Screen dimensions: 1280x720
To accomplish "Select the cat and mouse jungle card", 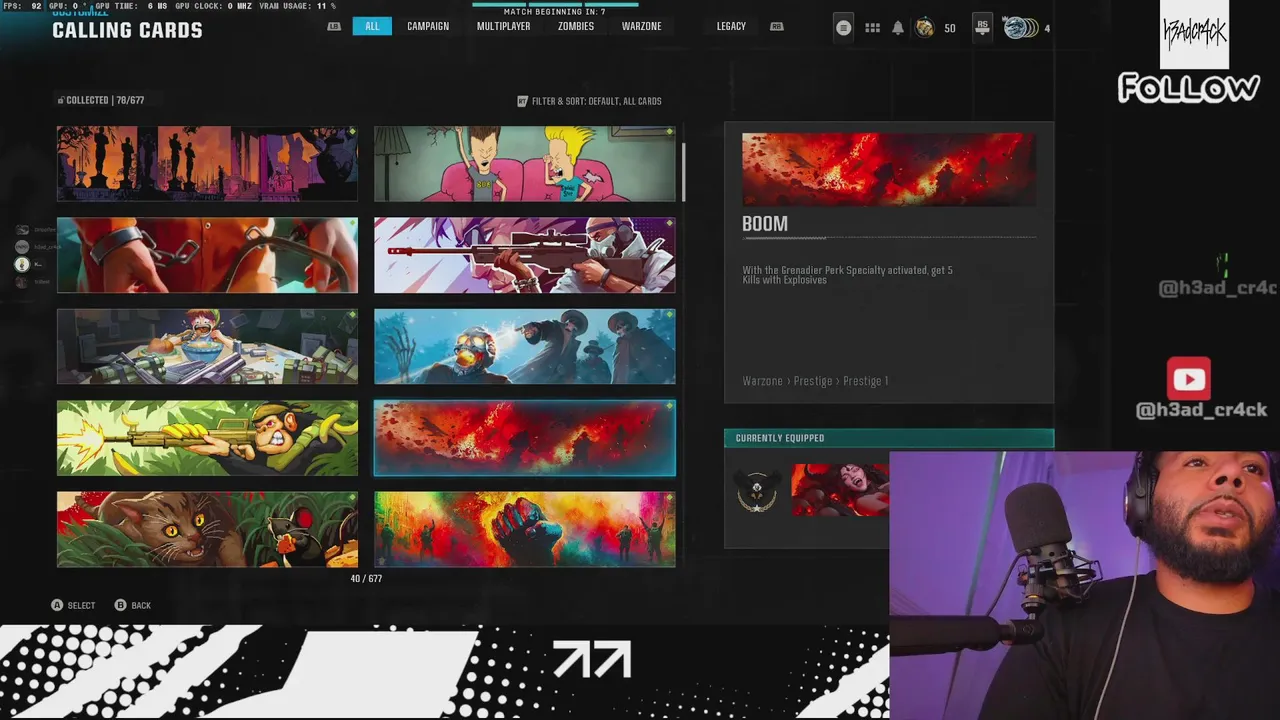I will [207, 529].
